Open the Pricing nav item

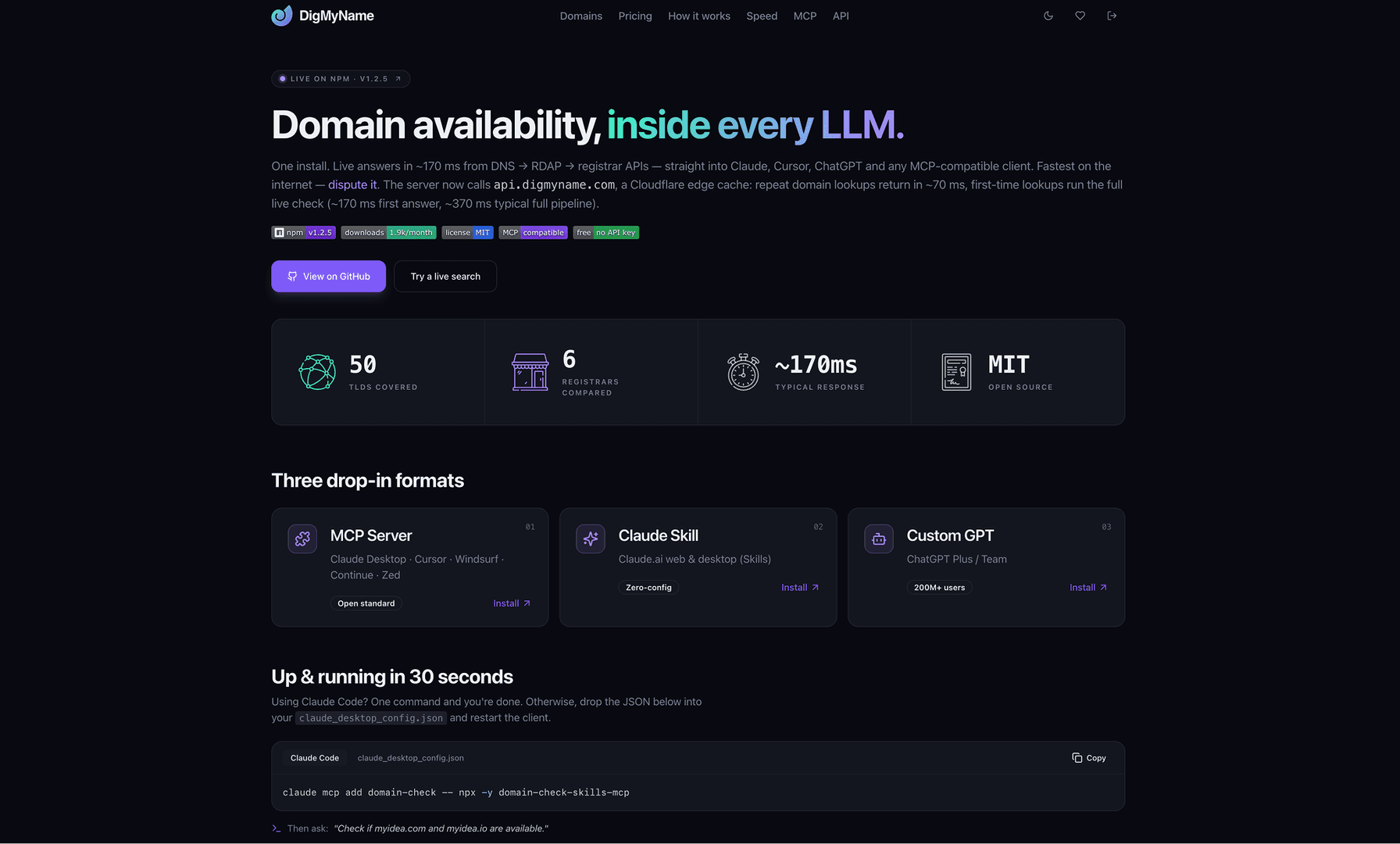pyautogui.click(x=634, y=16)
